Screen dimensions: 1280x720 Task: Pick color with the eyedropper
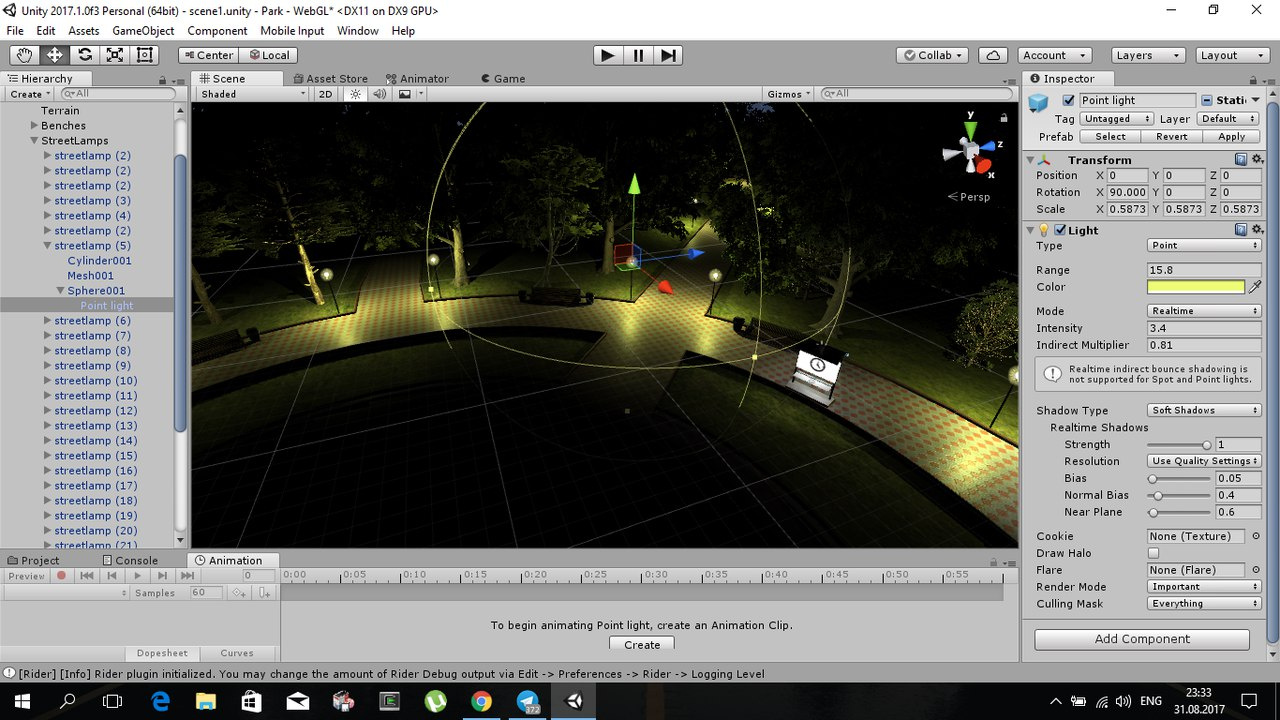(x=1255, y=287)
